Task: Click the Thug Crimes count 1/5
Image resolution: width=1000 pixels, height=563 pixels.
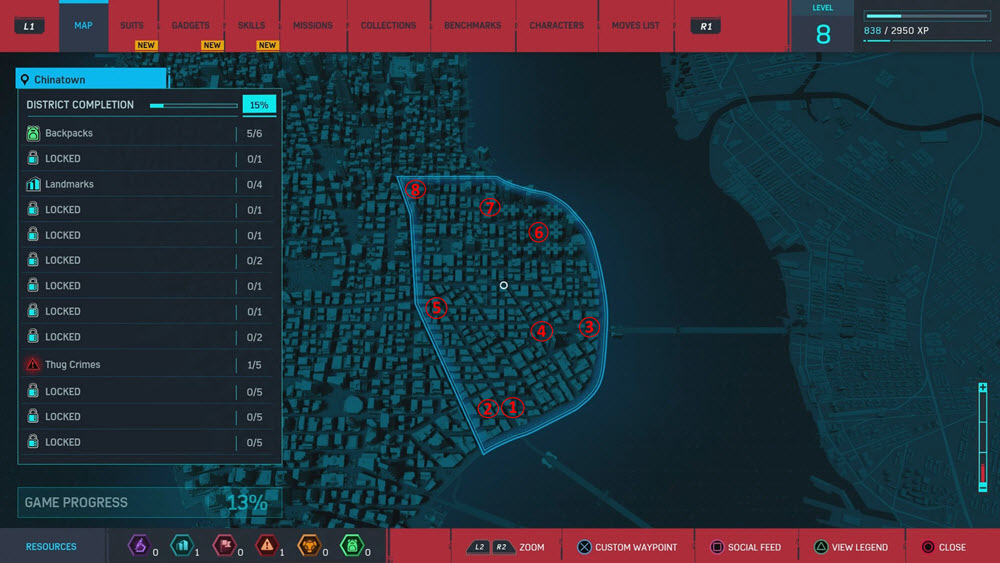Action: coord(254,365)
